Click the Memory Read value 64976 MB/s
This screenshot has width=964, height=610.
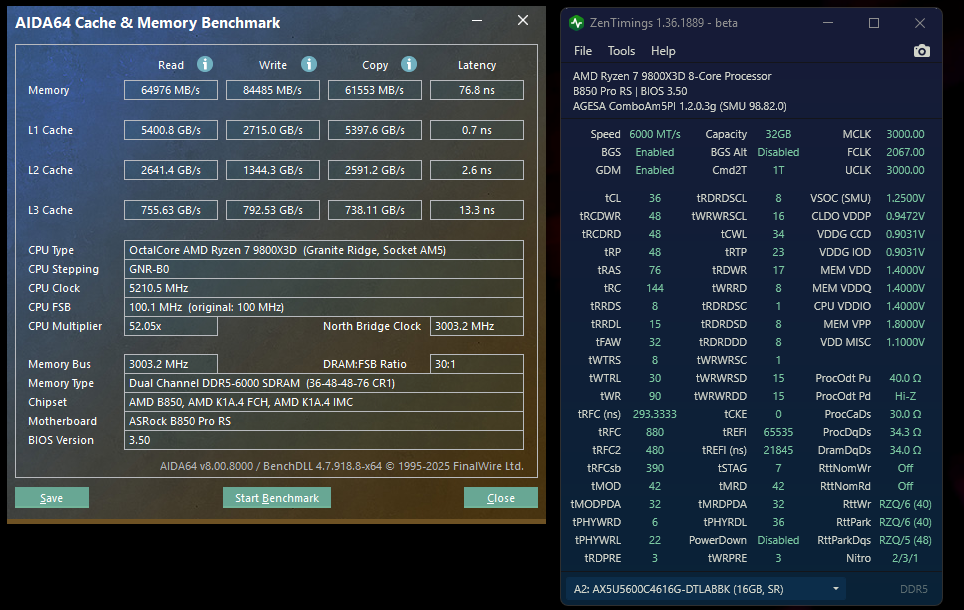[171, 90]
